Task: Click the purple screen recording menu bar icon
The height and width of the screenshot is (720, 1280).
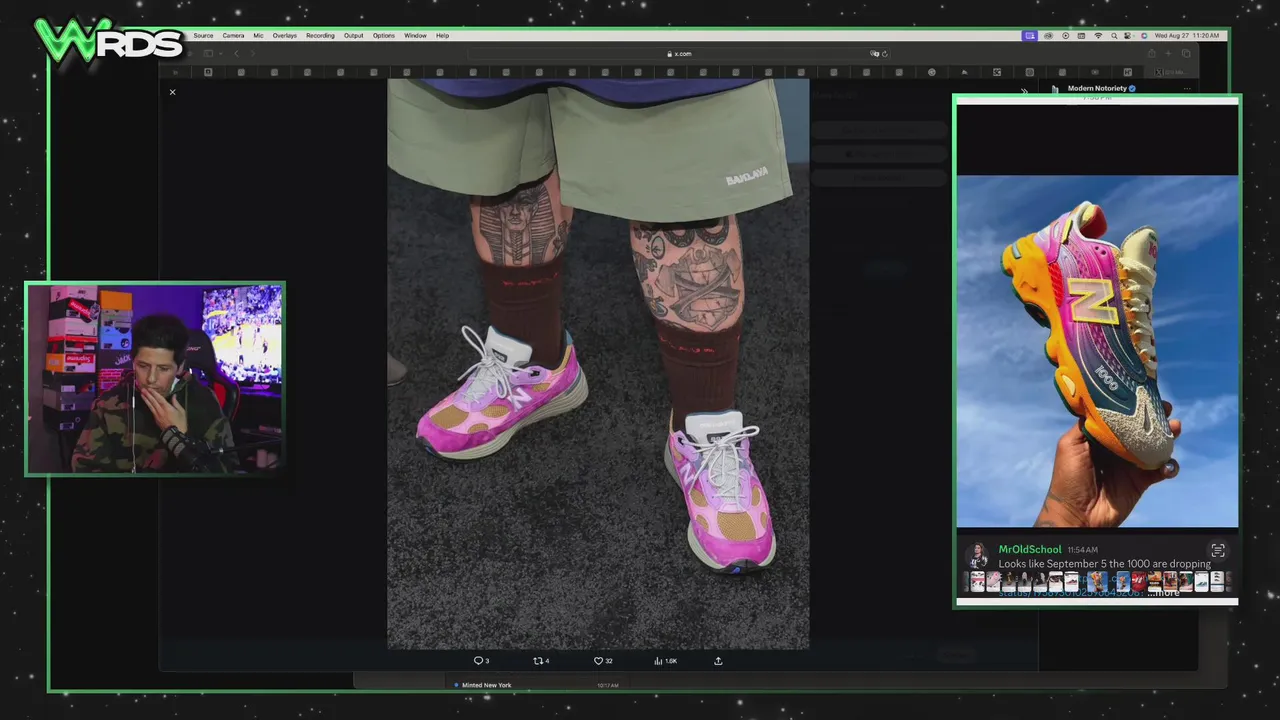Action: (x=1029, y=36)
